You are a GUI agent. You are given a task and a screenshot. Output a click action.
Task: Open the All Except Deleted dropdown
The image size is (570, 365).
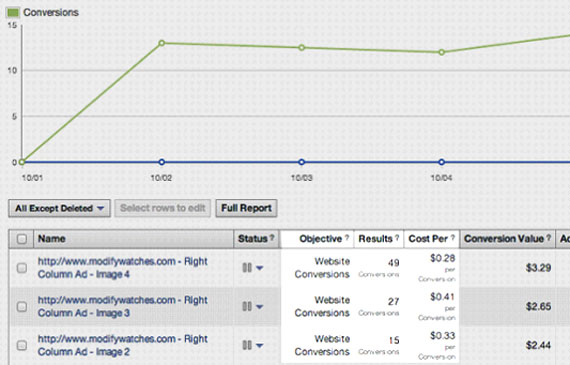60,208
